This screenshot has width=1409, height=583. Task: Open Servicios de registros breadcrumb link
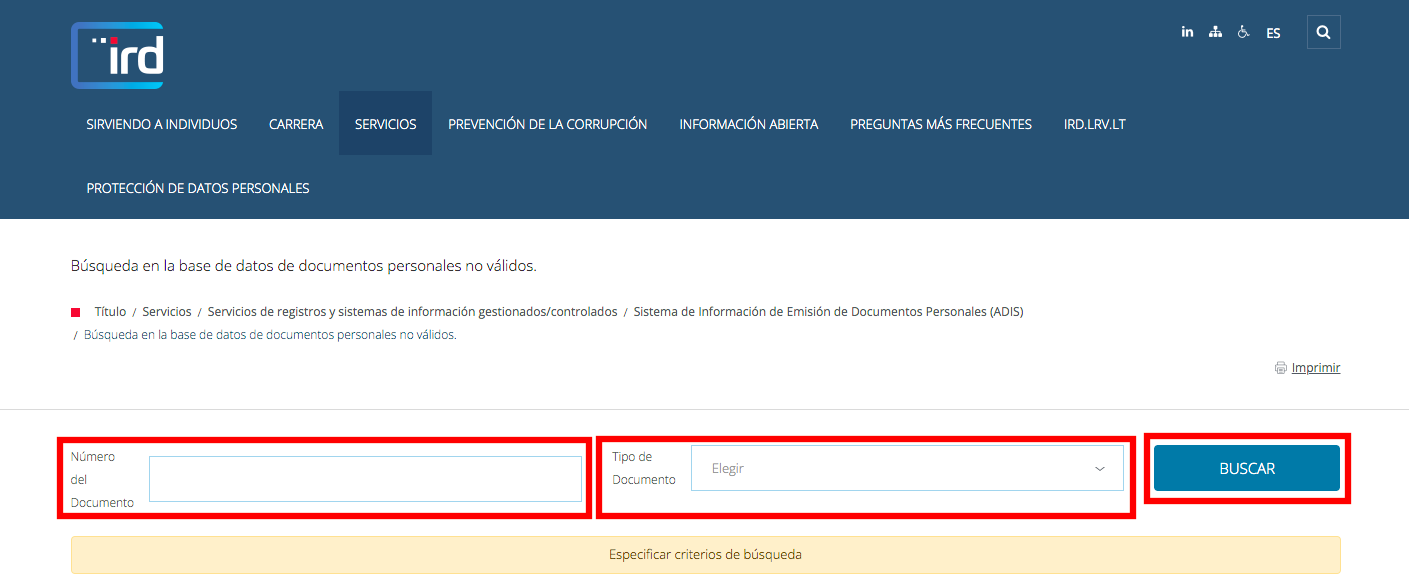click(x=413, y=312)
